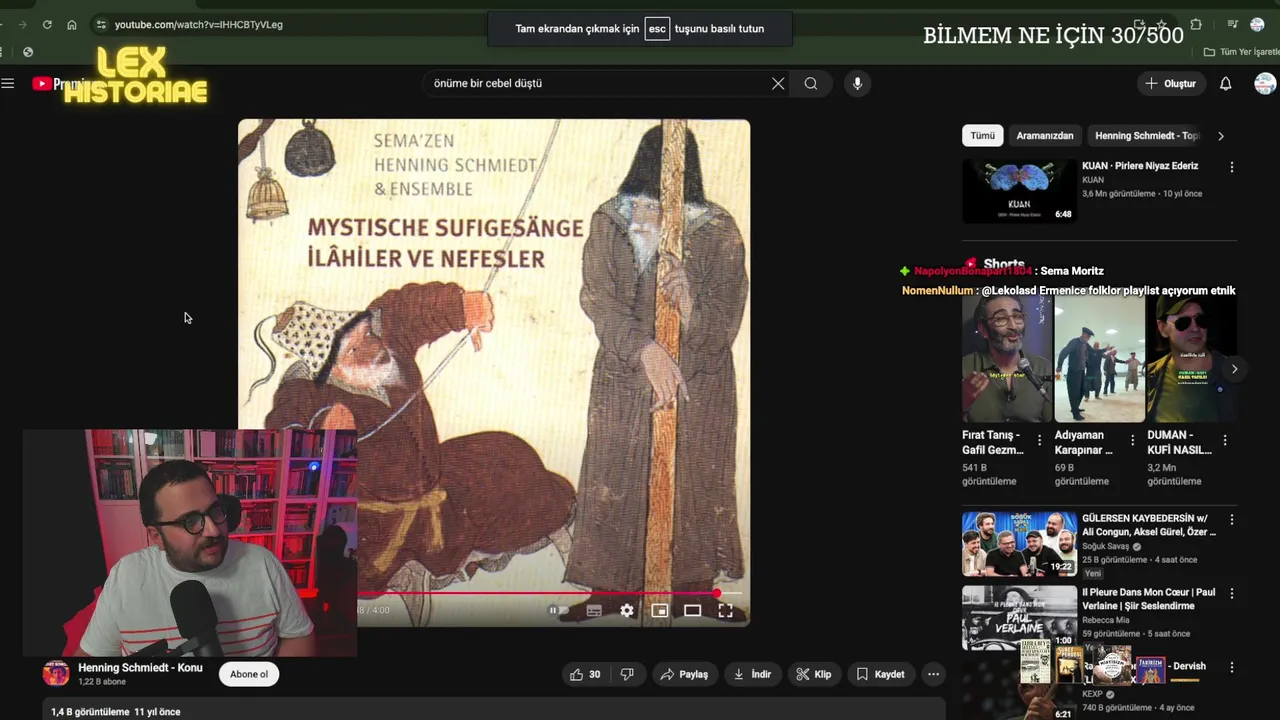1280x720 pixels.
Task: Switch to miniplayer mode
Action: 660,610
